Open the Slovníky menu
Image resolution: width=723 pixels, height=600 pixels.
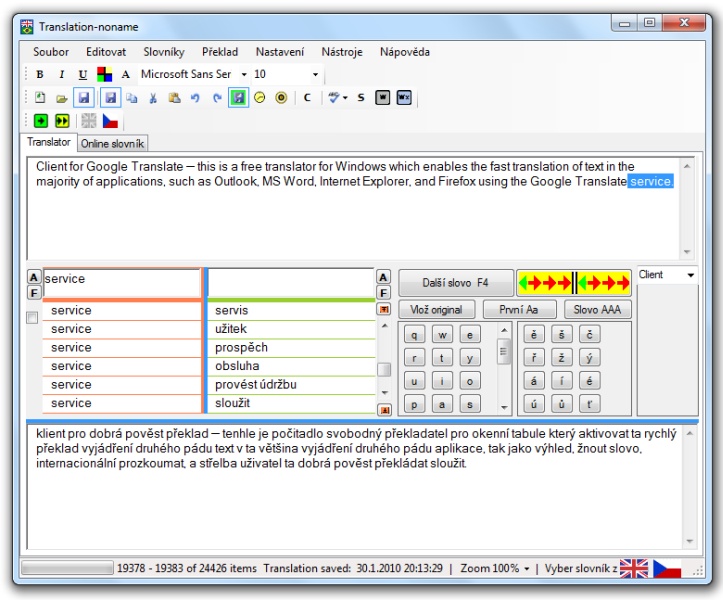164,52
